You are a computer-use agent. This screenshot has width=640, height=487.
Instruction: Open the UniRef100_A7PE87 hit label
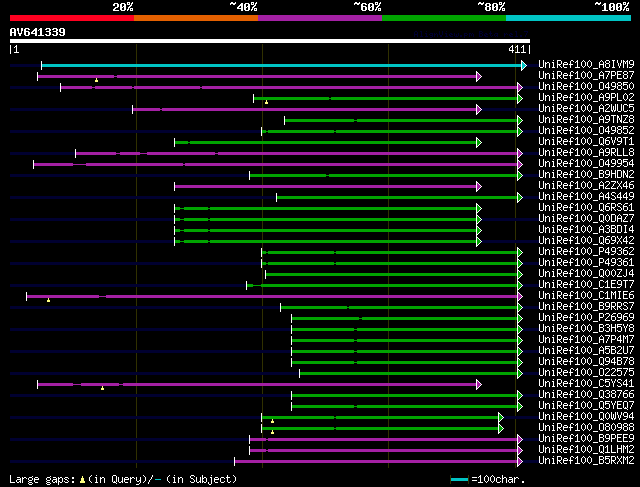tap(586, 76)
